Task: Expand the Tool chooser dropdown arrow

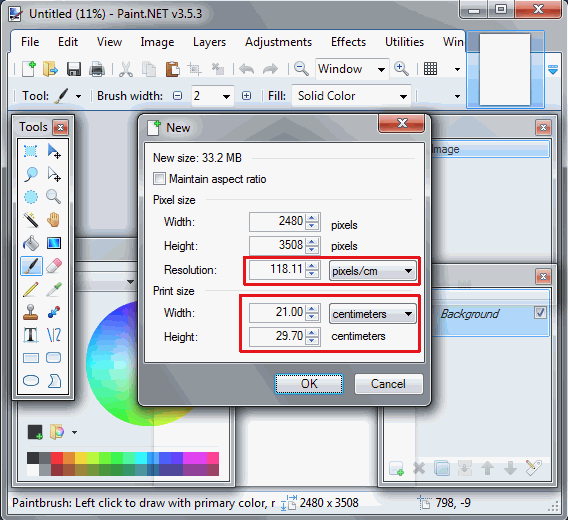Action: 79,96
